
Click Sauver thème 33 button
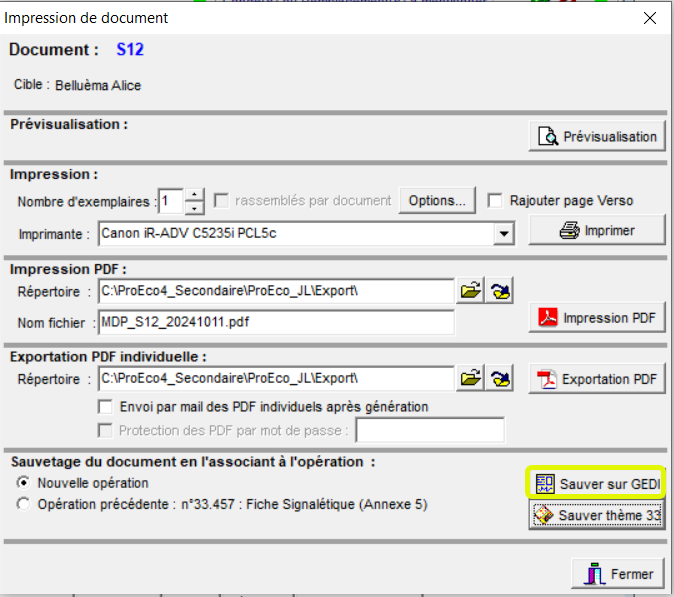click(597, 516)
